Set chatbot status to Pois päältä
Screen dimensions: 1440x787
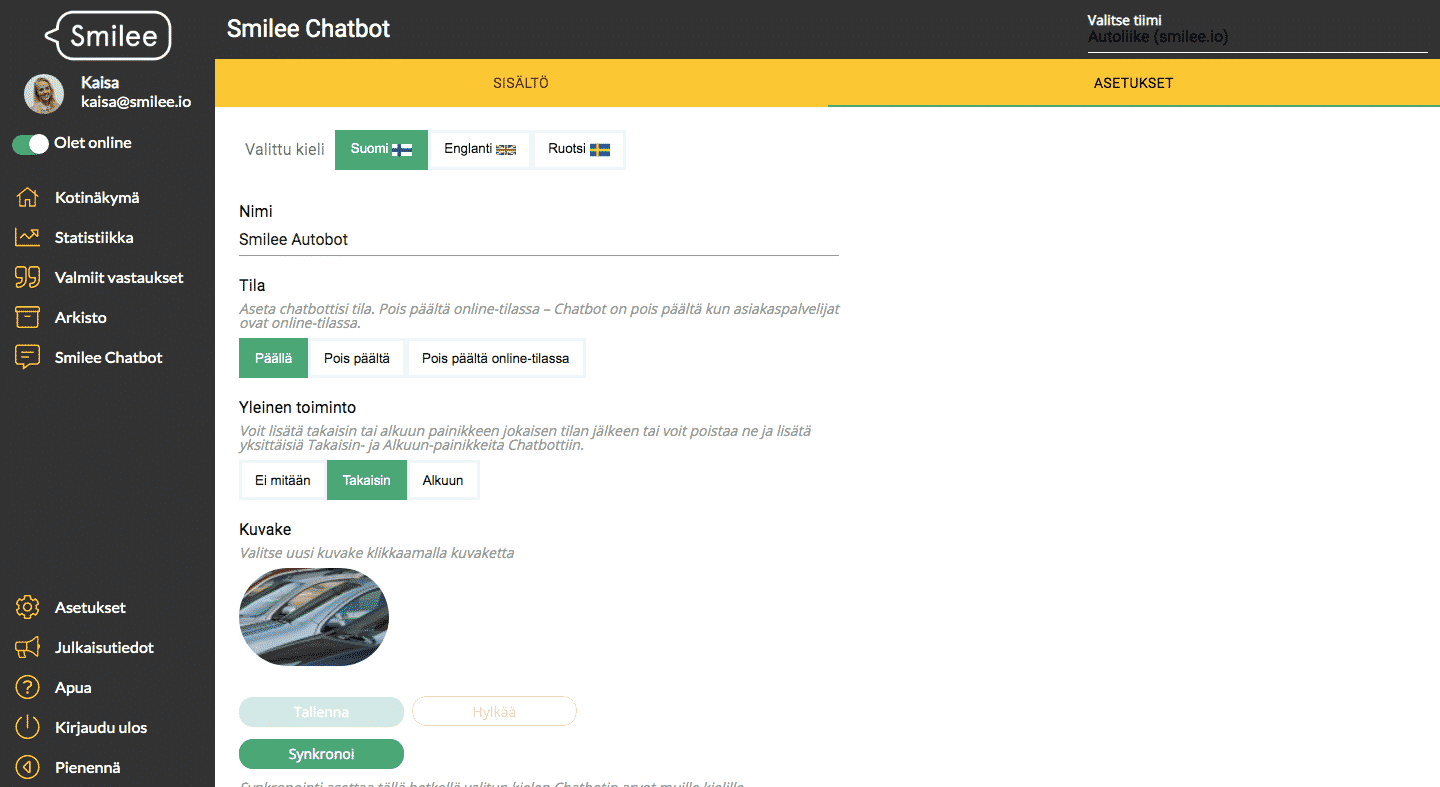coord(357,358)
